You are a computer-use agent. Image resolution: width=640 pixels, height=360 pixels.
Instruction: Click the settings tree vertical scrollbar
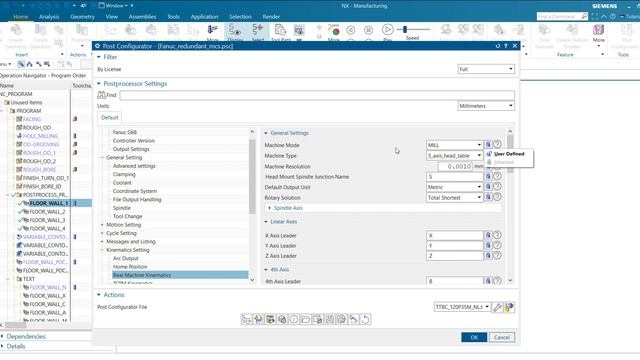pos(252,176)
